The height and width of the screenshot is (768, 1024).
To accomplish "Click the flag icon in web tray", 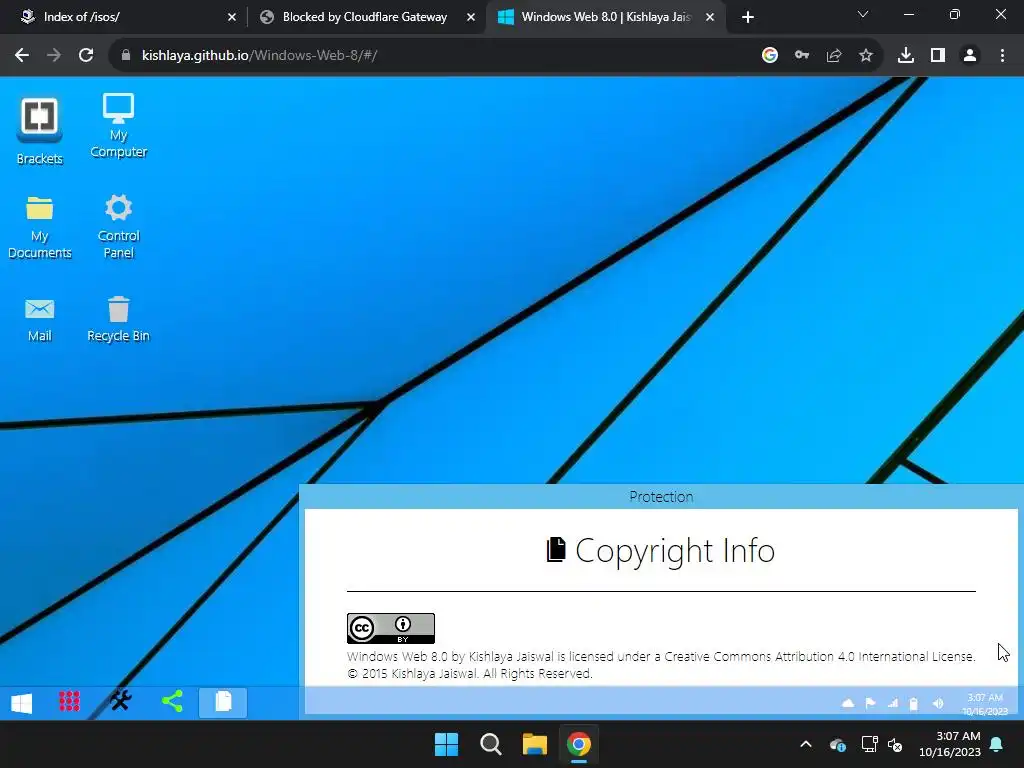I will click(871, 703).
